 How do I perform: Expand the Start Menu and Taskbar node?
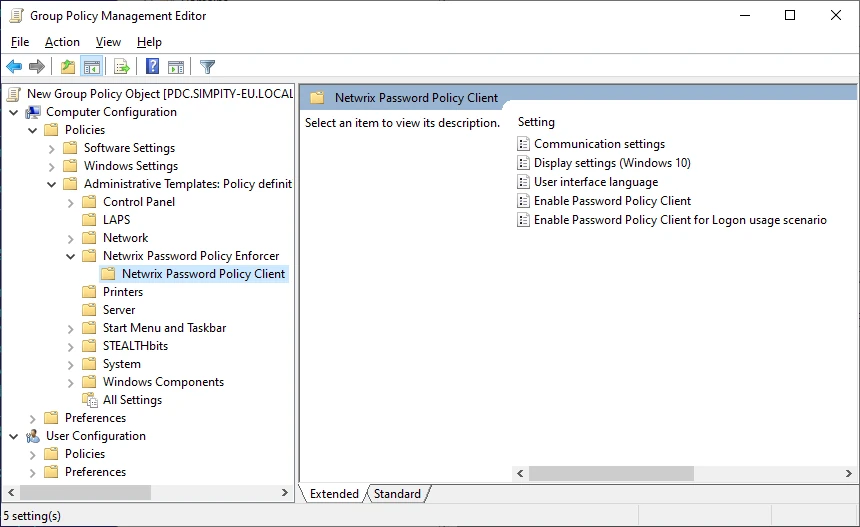click(x=70, y=328)
